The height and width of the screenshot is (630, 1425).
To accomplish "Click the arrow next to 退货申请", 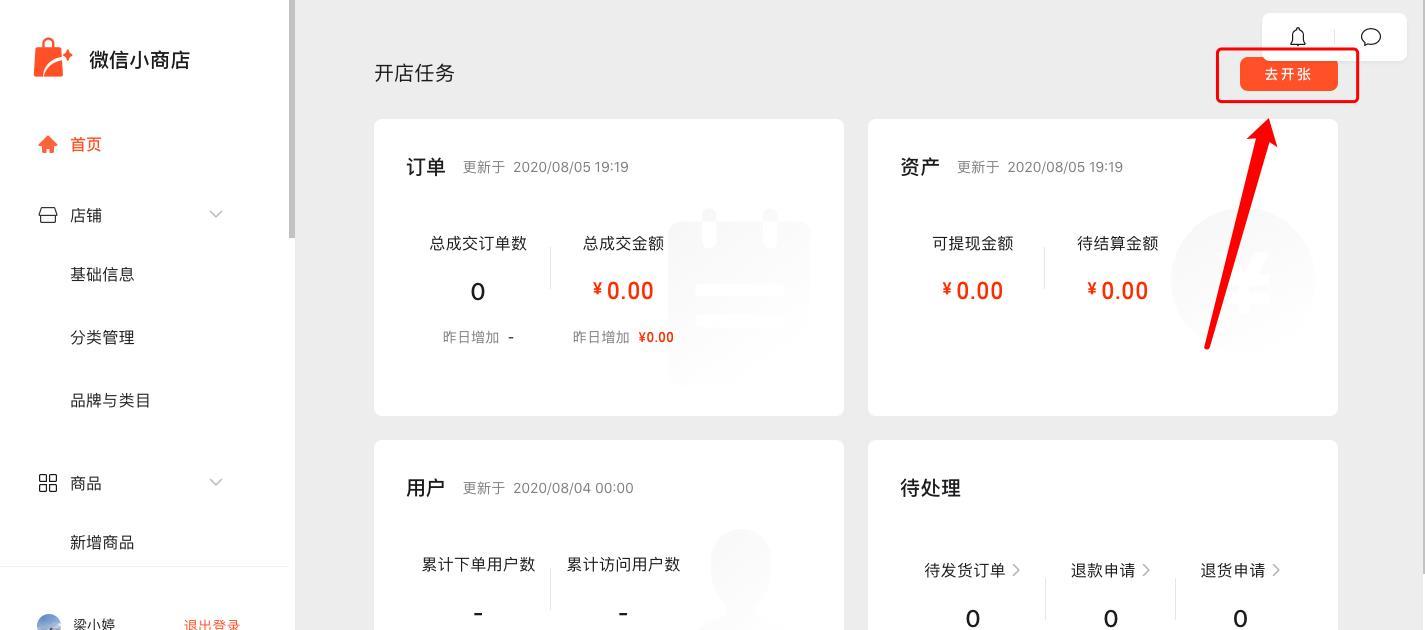I will tap(1276, 570).
